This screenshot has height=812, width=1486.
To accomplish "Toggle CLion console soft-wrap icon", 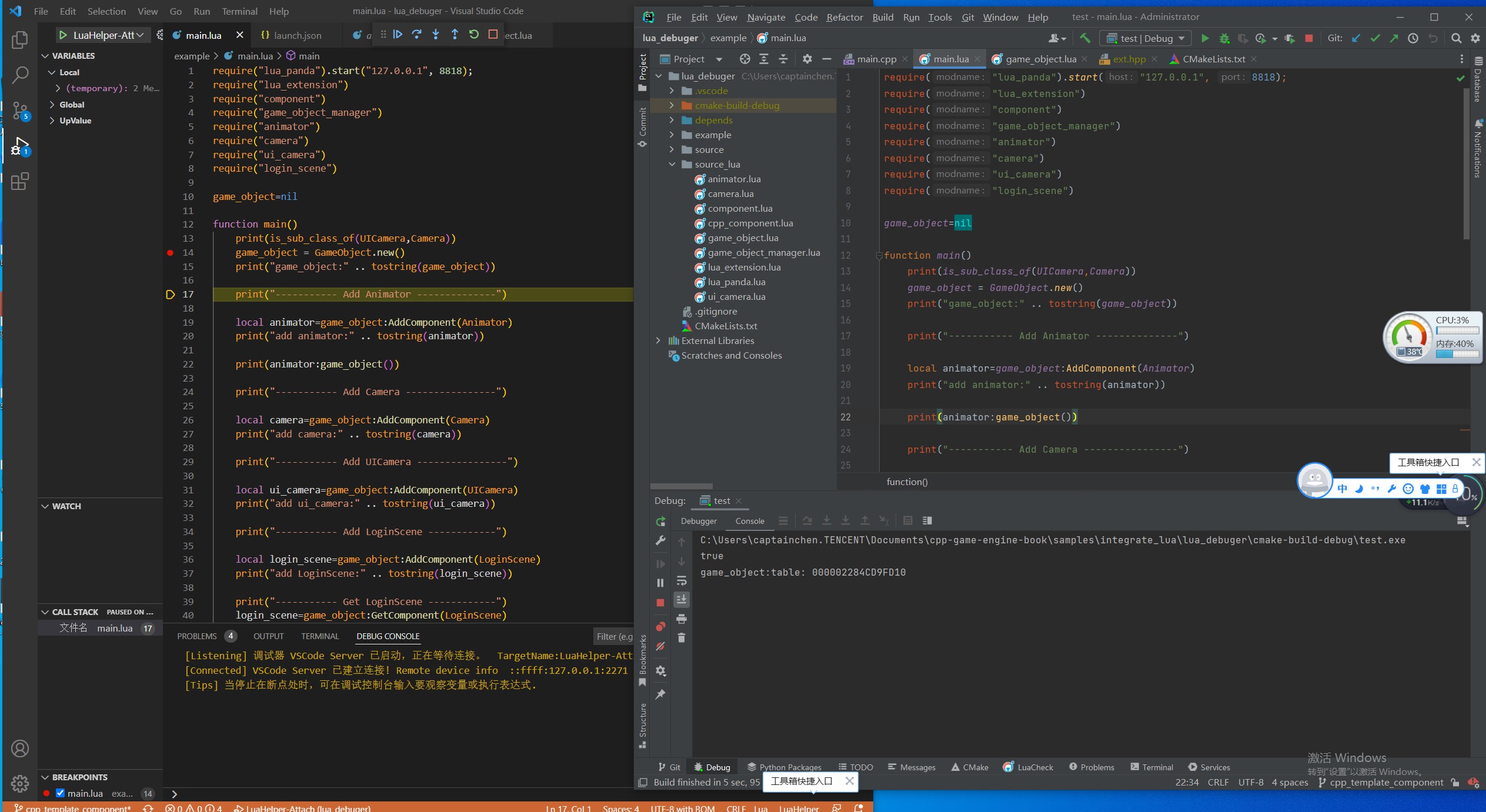I will [682, 581].
